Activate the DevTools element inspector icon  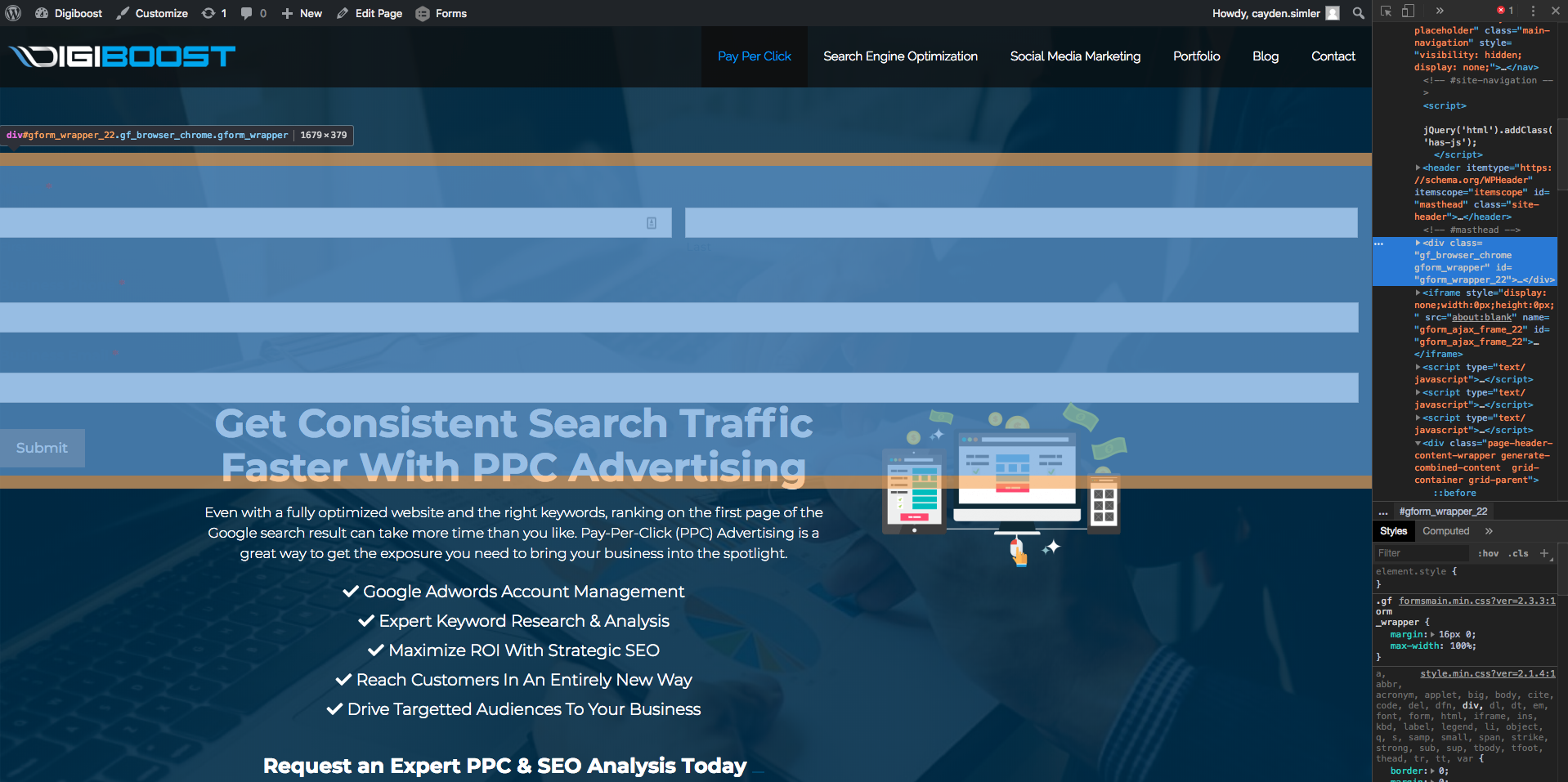(x=1386, y=11)
